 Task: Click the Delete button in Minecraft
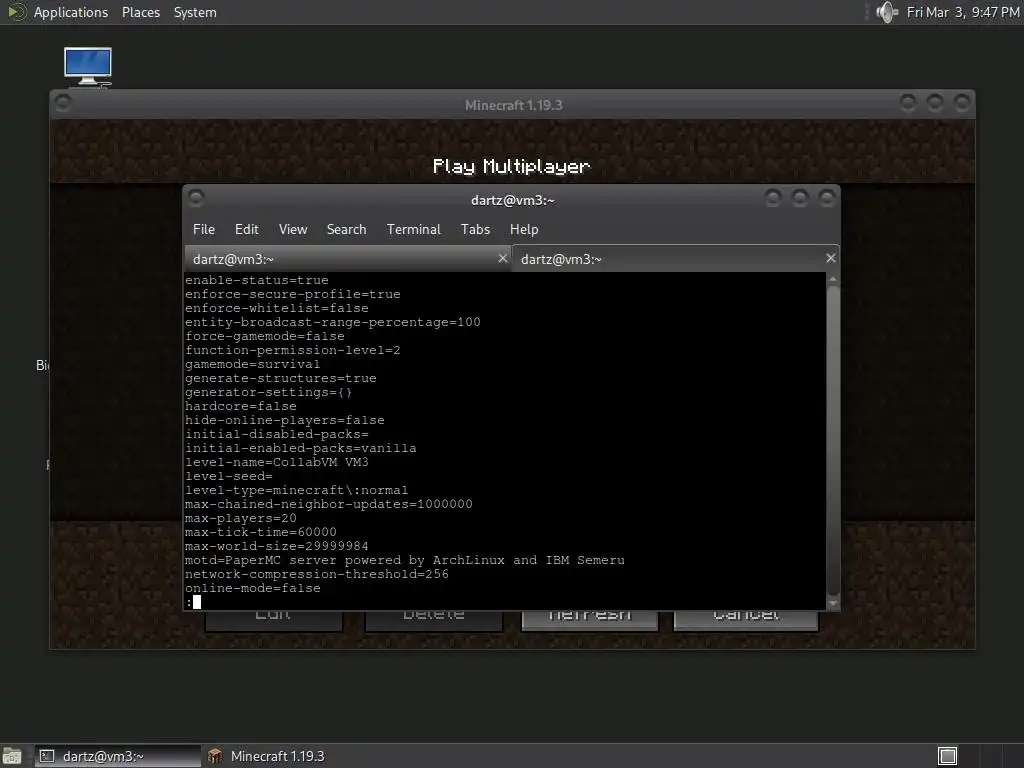(x=434, y=619)
